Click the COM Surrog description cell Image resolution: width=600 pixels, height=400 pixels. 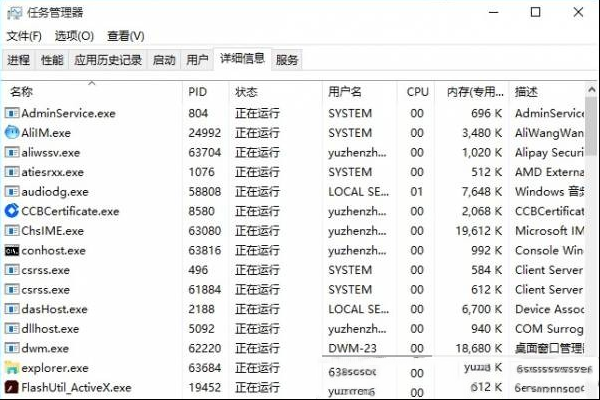(549, 328)
